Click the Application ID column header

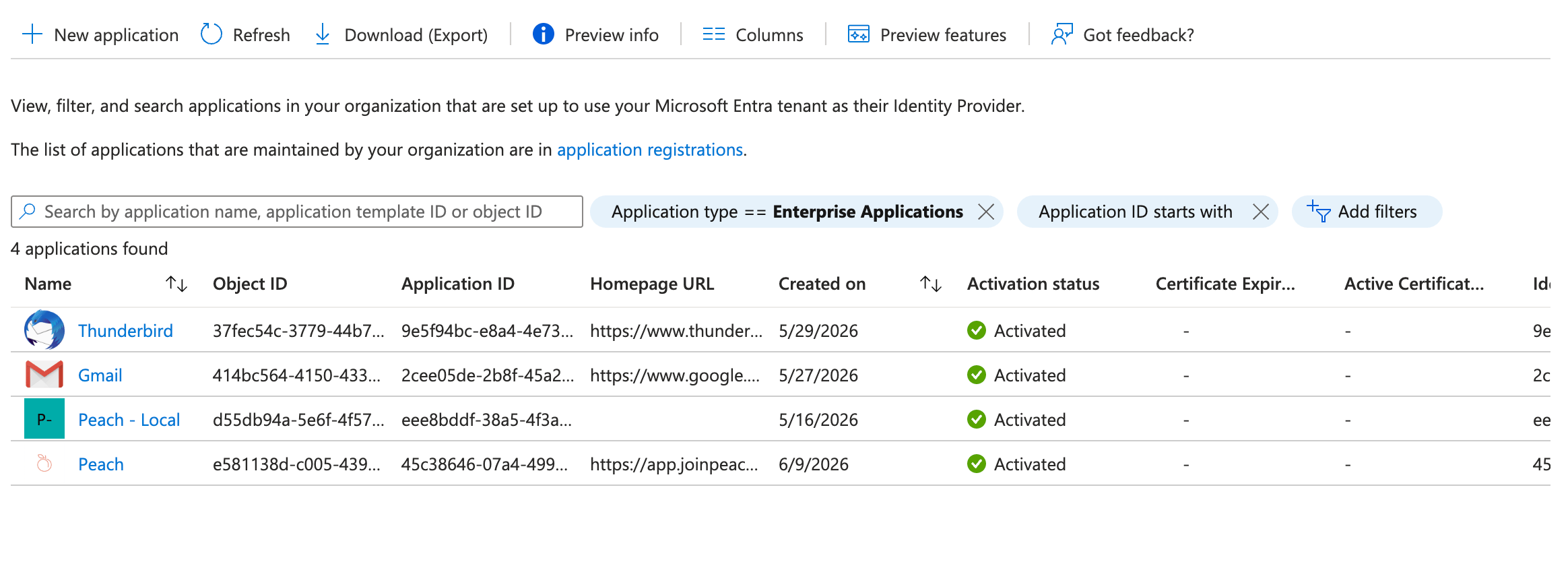pyautogui.click(x=458, y=284)
